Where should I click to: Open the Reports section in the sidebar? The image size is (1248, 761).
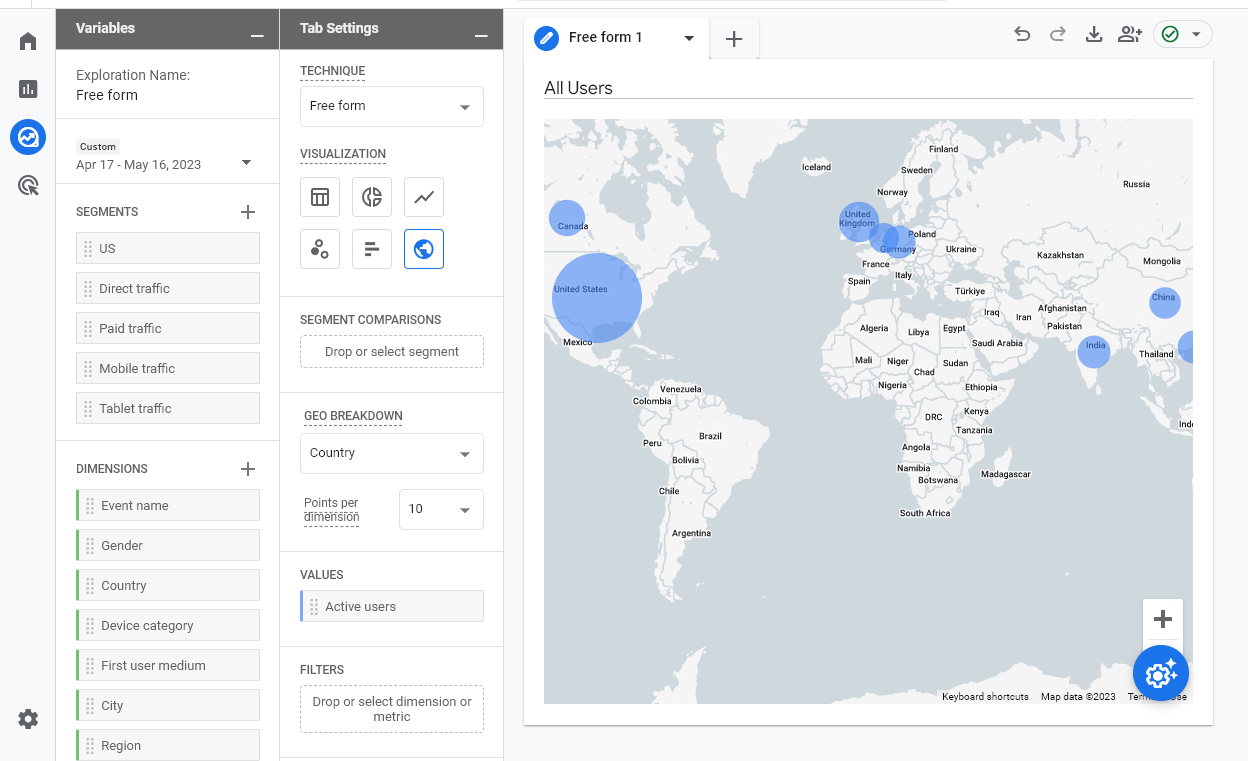coord(27,88)
